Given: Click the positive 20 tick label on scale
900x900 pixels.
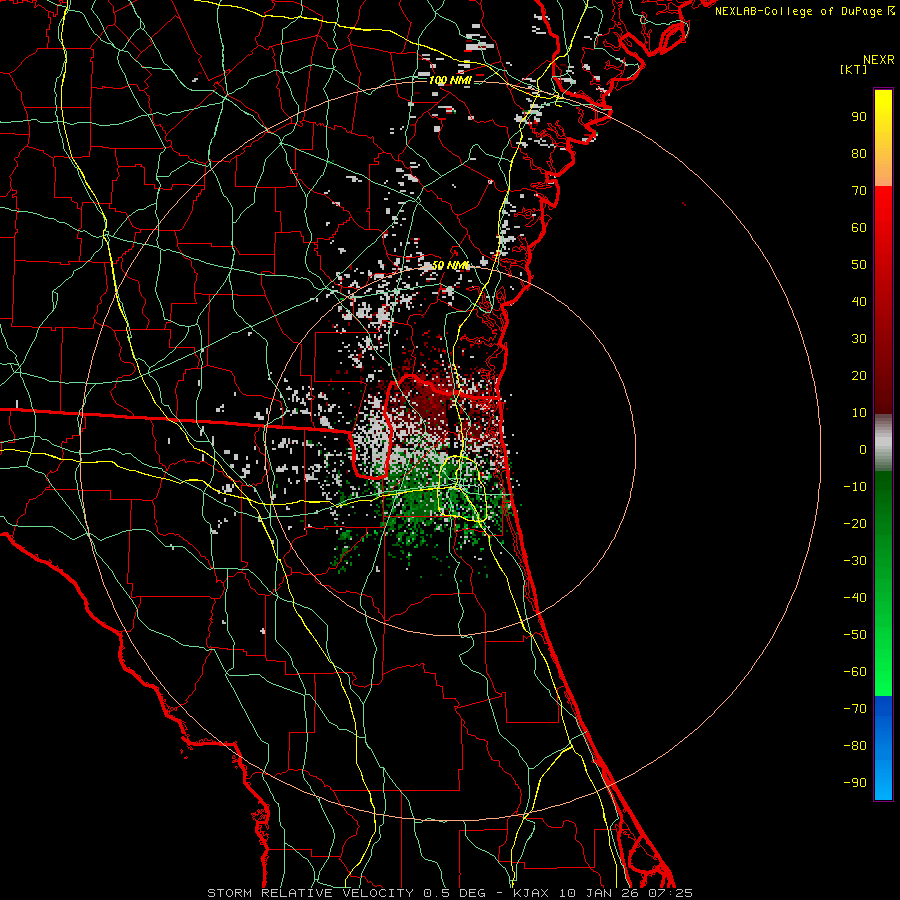Looking at the screenshot, I should [859, 376].
